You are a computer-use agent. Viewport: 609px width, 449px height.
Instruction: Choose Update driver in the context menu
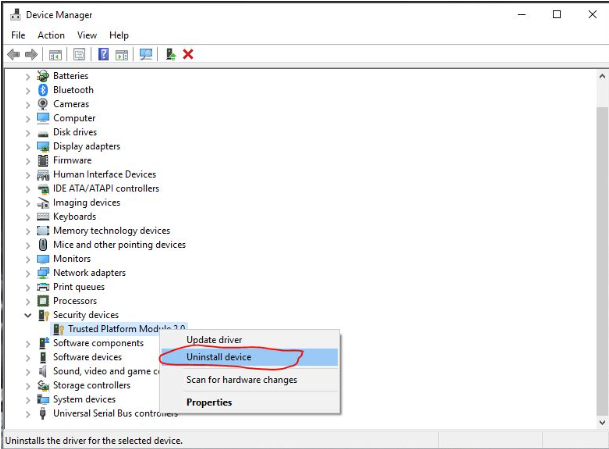click(x=214, y=340)
